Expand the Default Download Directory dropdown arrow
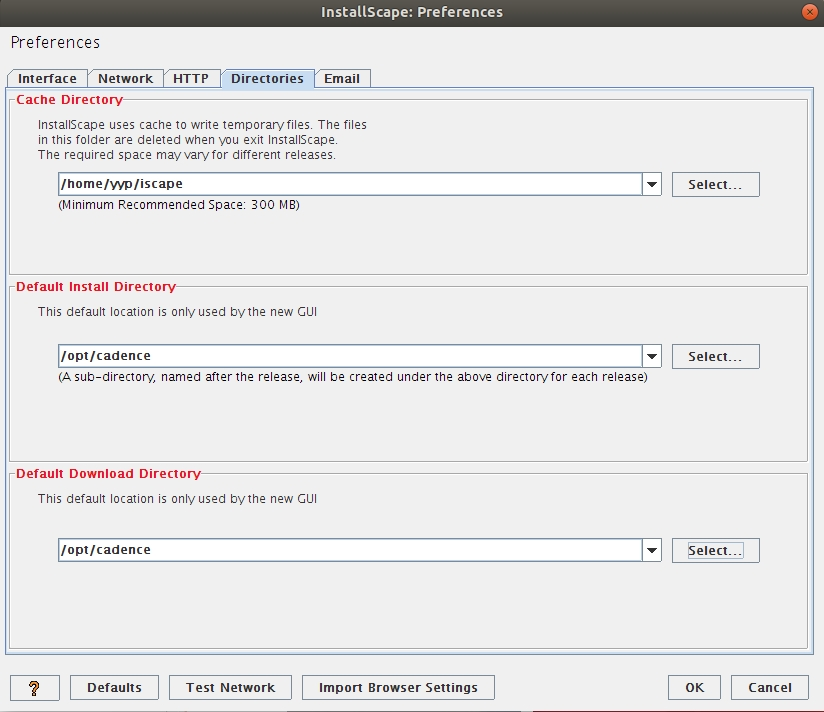Image resolution: width=824 pixels, height=712 pixels. (652, 550)
